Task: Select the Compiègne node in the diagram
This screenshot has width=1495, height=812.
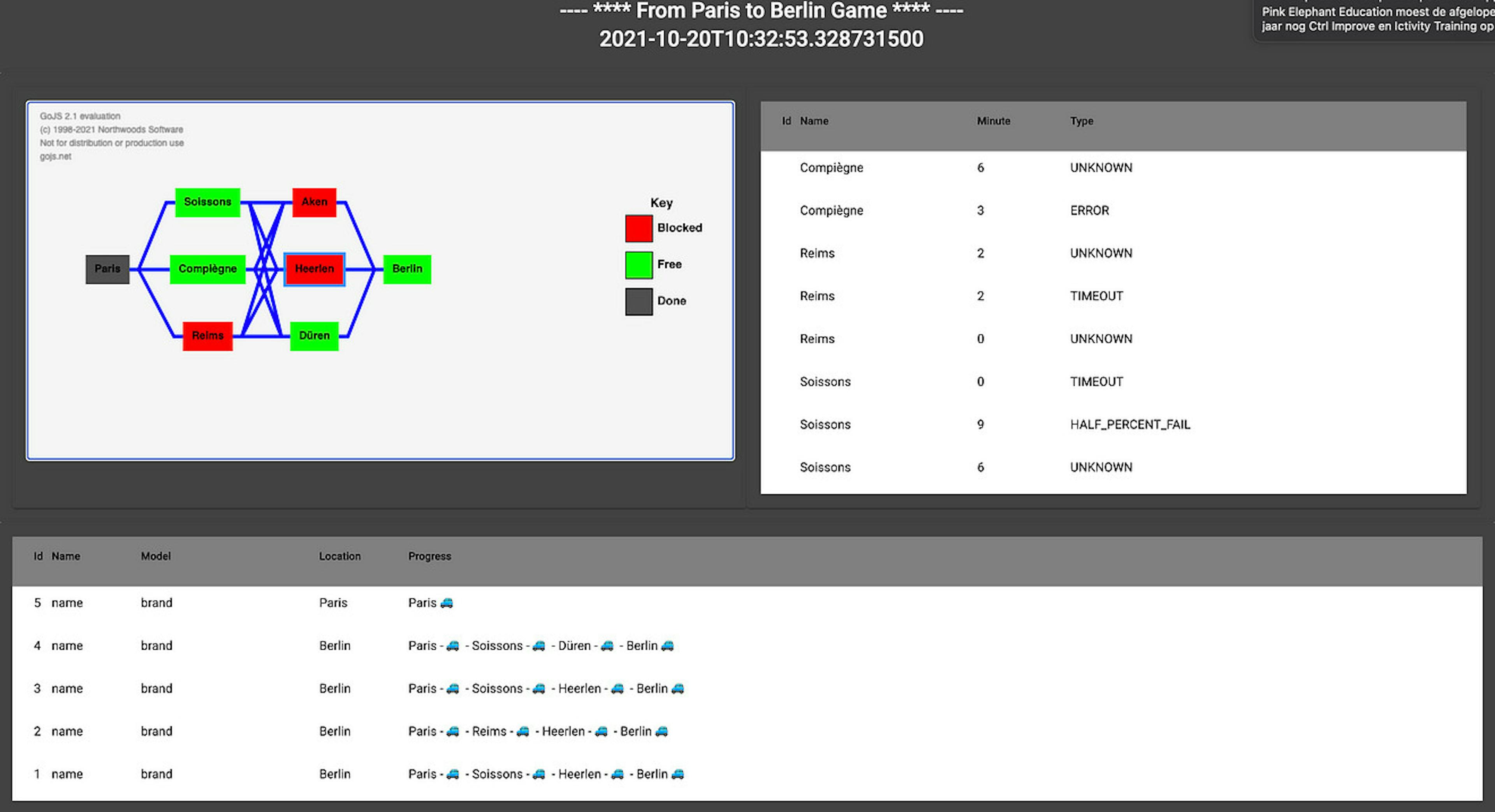Action: tap(207, 269)
